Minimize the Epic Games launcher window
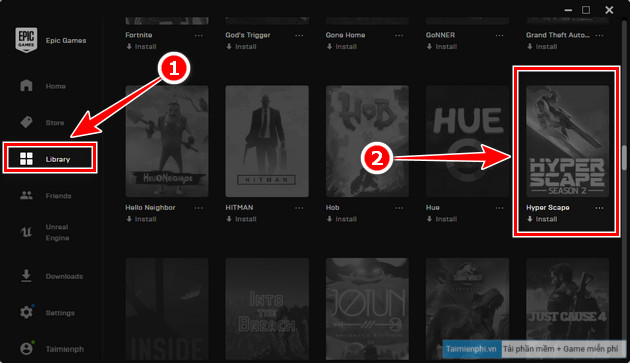630x363 pixels. tap(568, 10)
